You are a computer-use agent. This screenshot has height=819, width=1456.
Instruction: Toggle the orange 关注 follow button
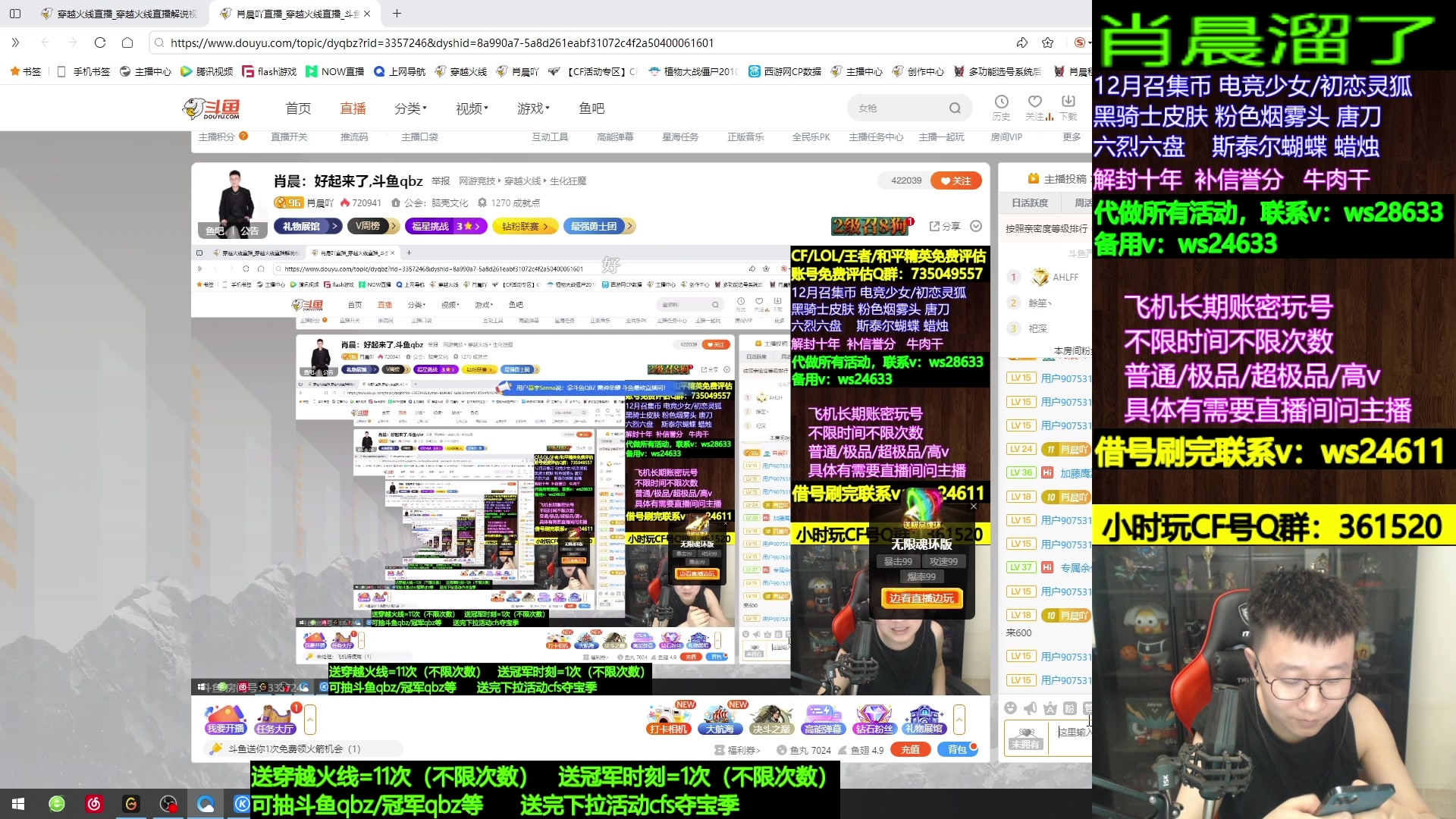pos(955,180)
